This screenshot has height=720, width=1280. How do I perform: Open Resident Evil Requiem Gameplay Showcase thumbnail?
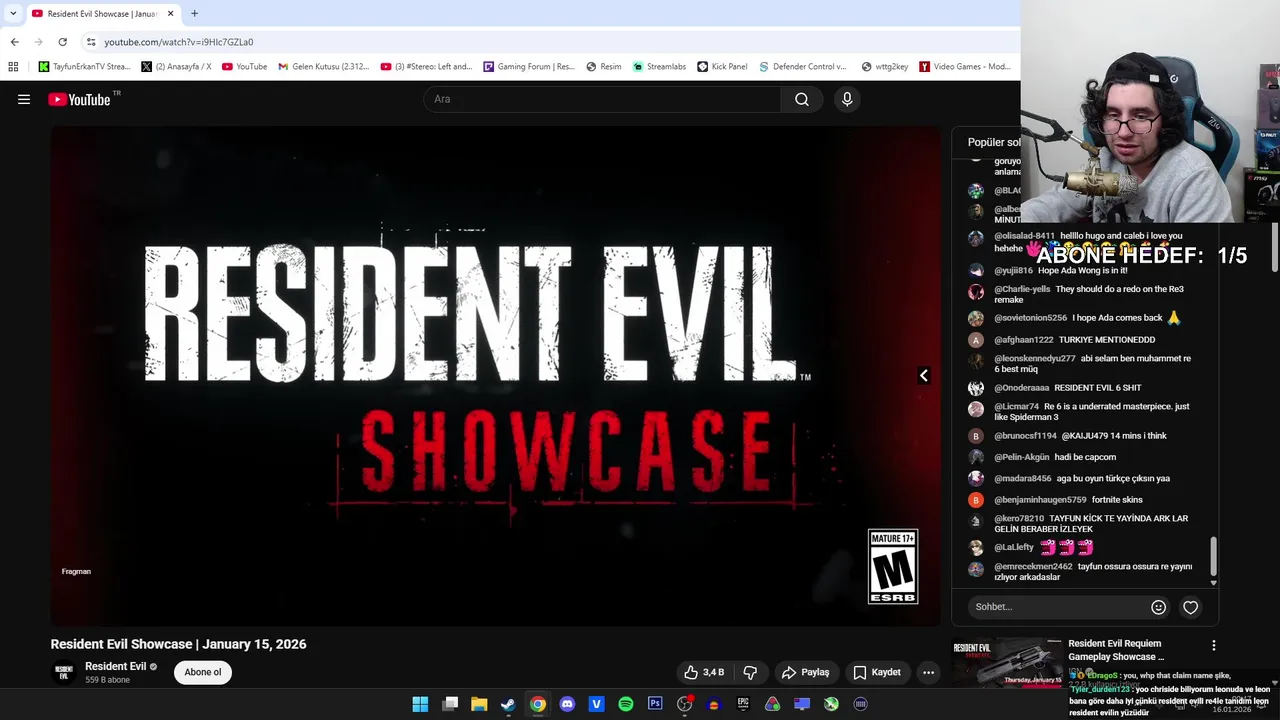click(1007, 664)
